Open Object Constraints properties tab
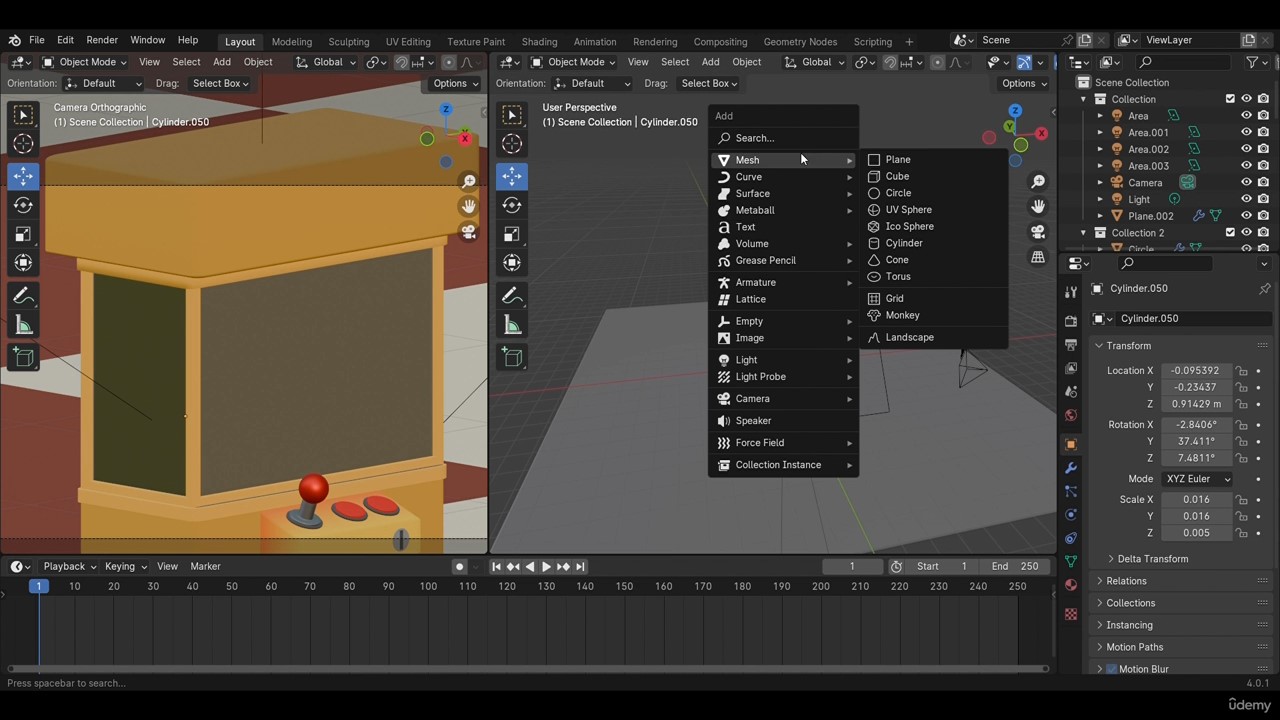 [x=1071, y=538]
